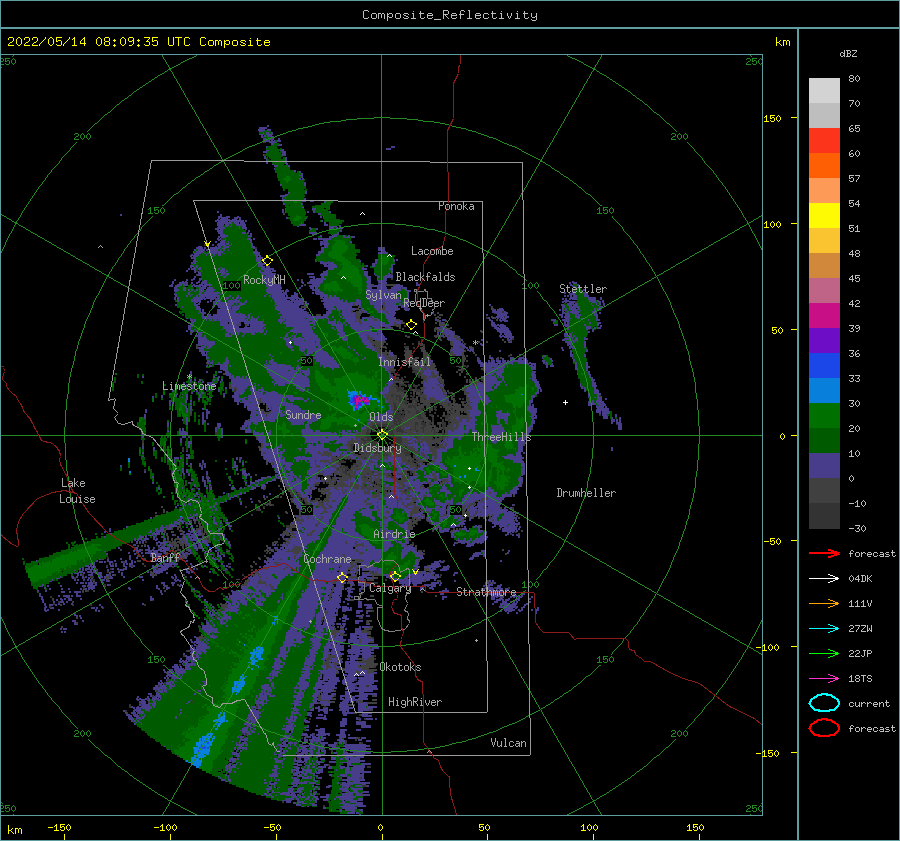Click the Lake Louise label
The width and height of the screenshot is (900, 841).
pyautogui.click(x=77, y=491)
